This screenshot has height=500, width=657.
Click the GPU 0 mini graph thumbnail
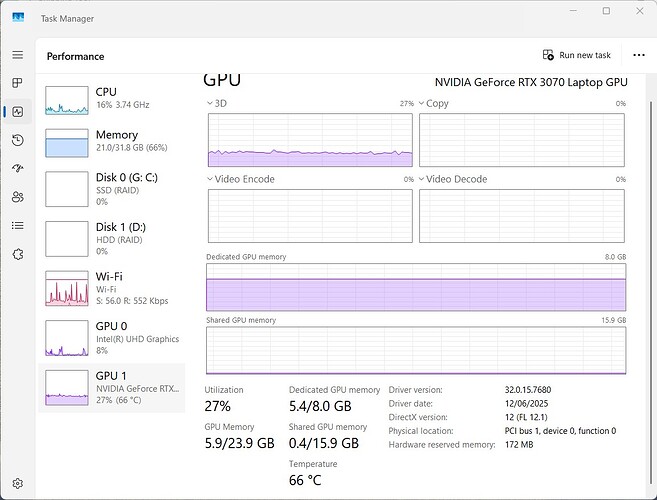pyautogui.click(x=67, y=338)
